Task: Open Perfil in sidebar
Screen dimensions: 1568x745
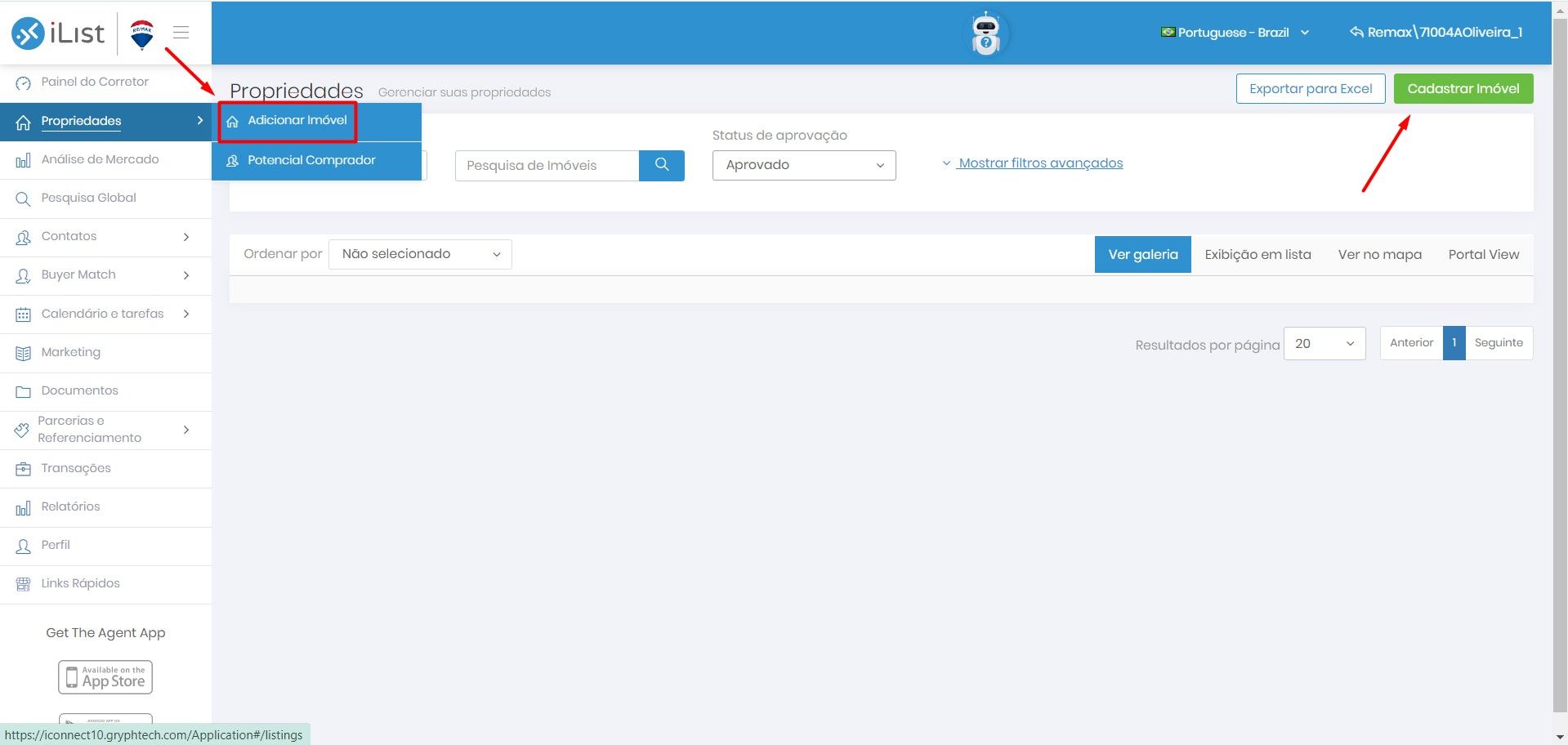Action: (x=106, y=546)
